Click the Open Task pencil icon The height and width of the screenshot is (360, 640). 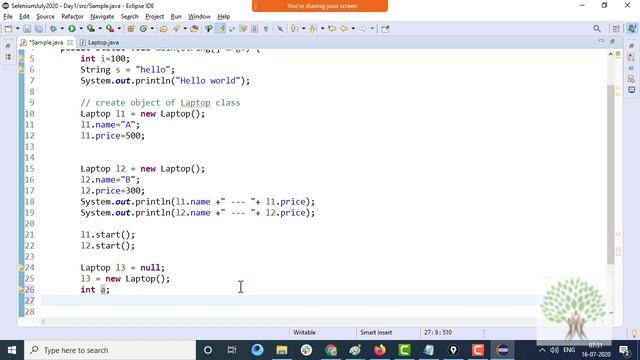176,29
